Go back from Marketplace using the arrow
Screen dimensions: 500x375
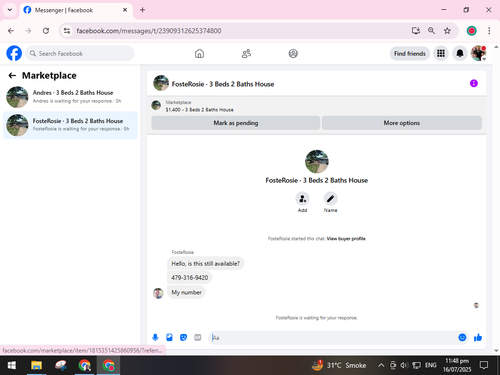coord(12,76)
